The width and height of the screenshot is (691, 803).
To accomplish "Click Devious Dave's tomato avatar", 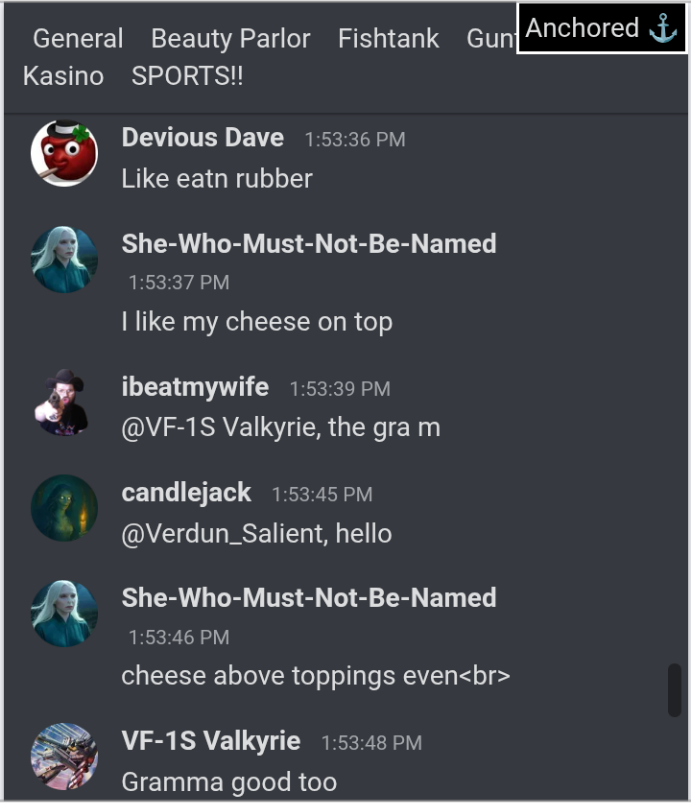I will 64,153.
